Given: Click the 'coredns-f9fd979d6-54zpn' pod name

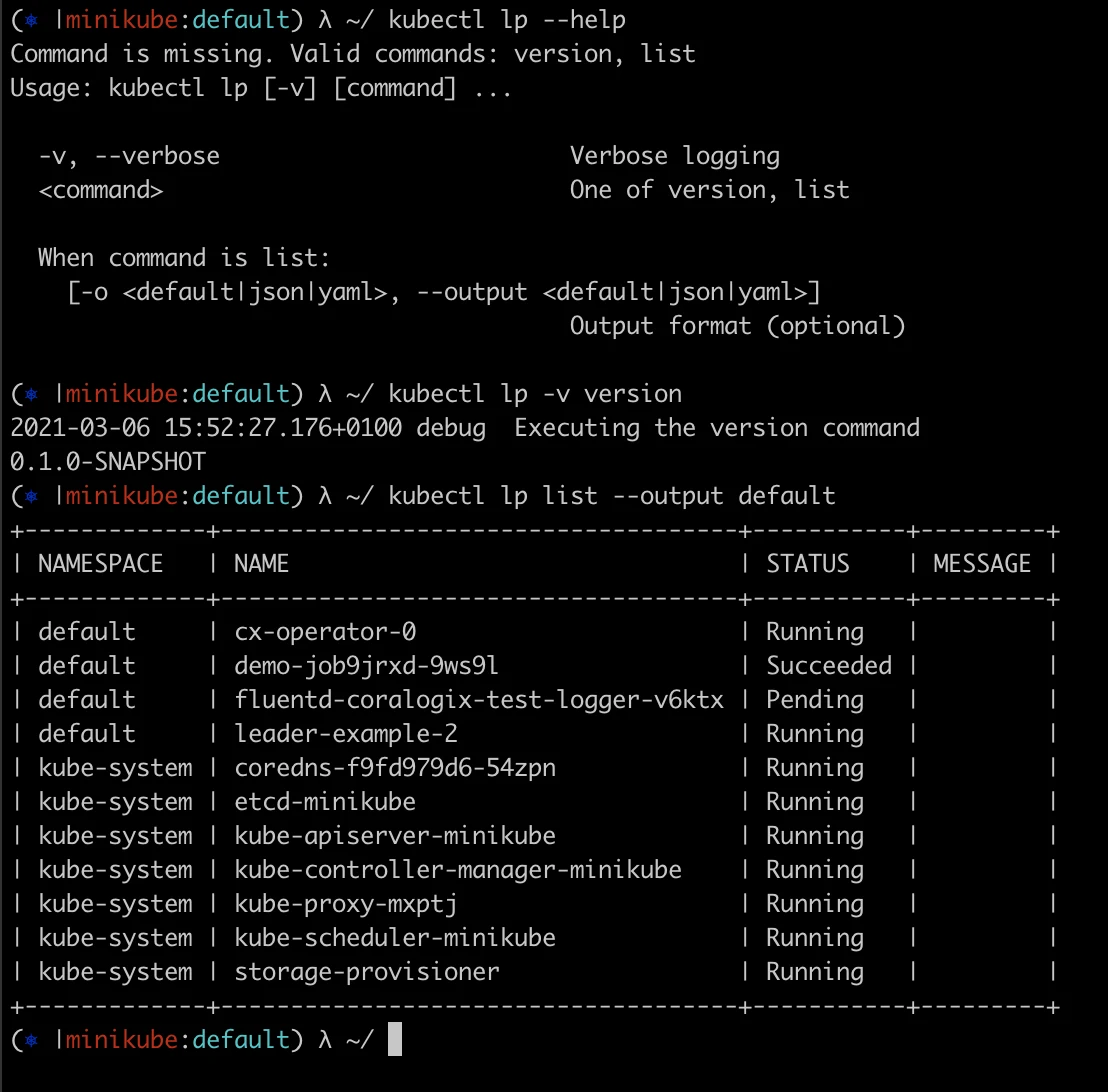Looking at the screenshot, I should (x=395, y=768).
